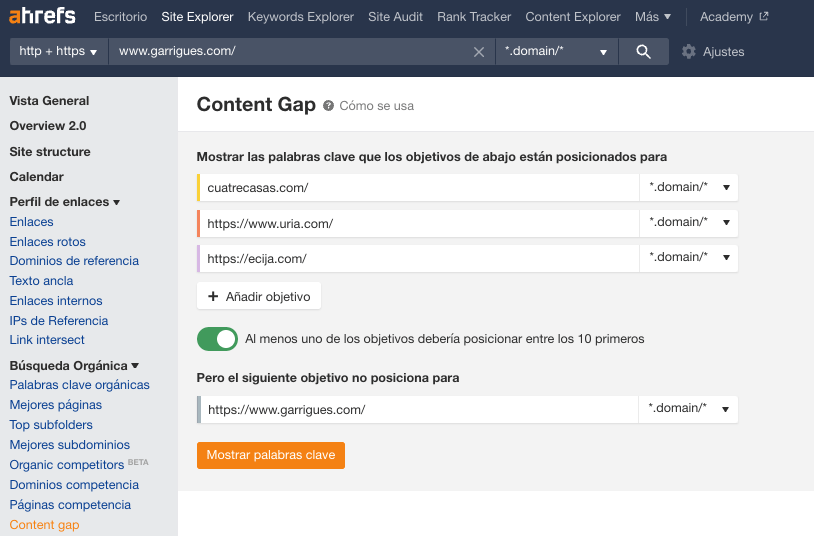814x536 pixels.
Task: Click the search magnifier icon
Action: (x=643, y=51)
